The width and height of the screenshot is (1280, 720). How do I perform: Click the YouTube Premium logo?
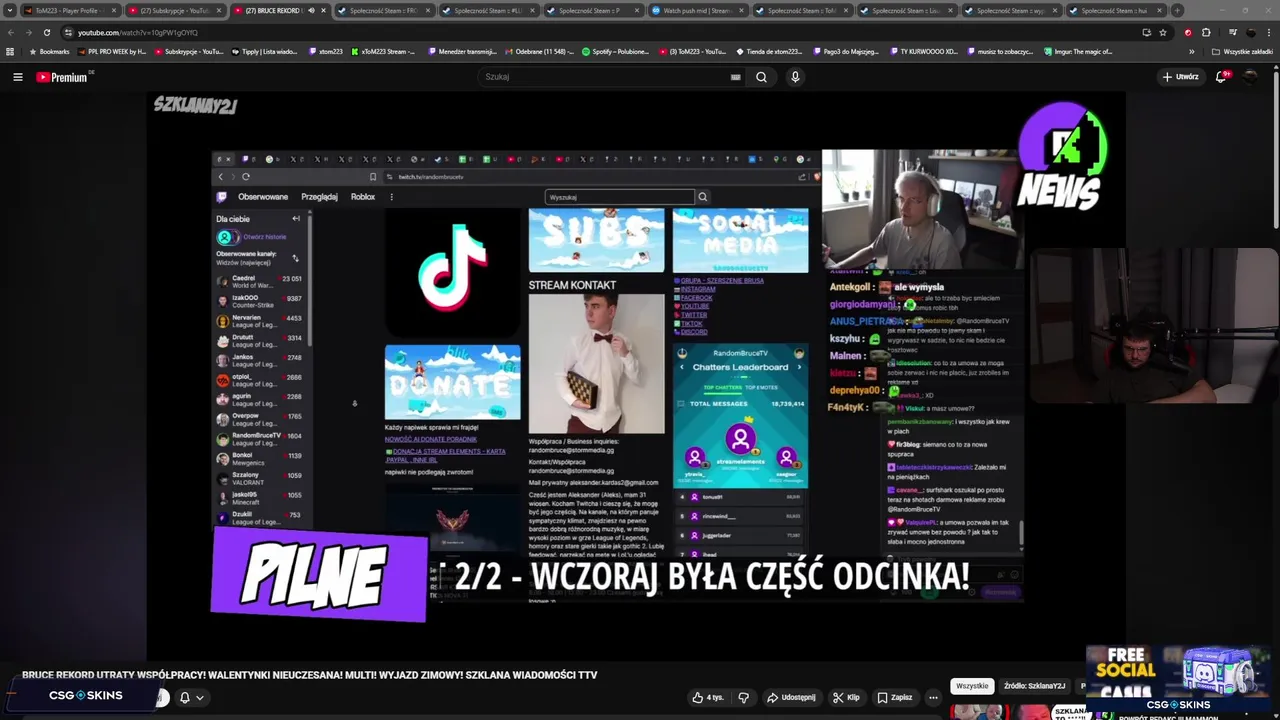(62, 77)
